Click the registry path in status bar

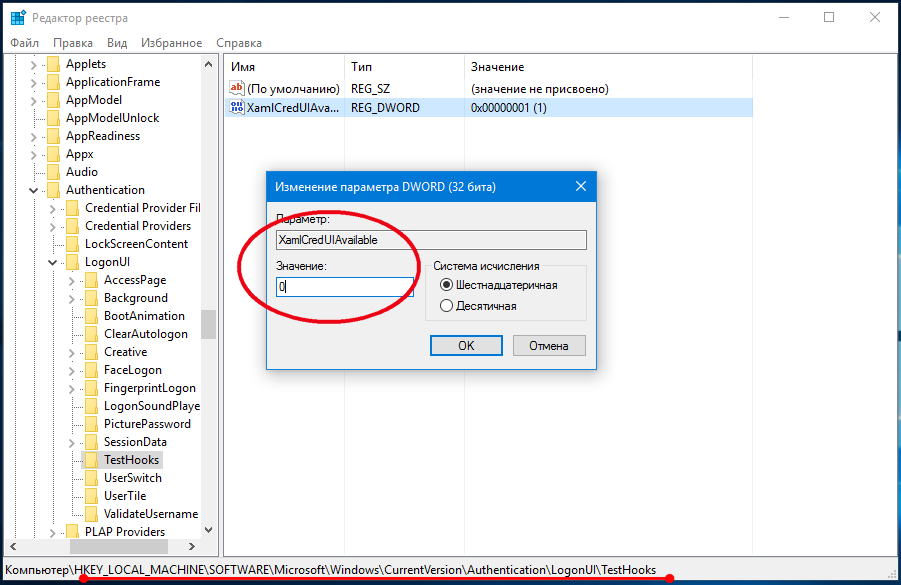(330, 569)
